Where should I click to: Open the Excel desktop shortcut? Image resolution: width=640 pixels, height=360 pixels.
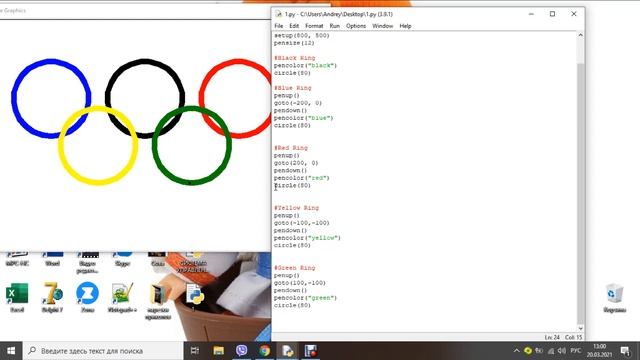(17, 298)
